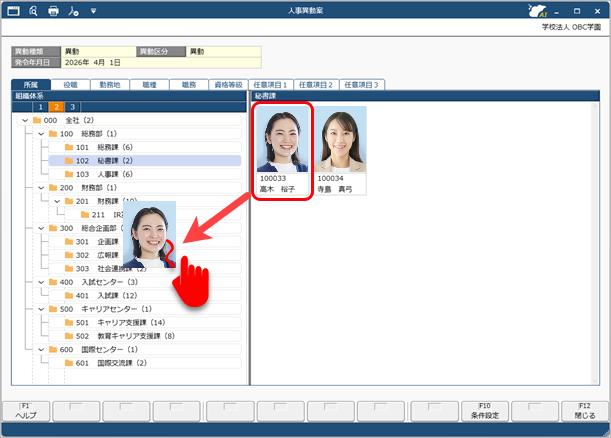
Task: Collapse the 000 全社 node
Action: click(25, 120)
